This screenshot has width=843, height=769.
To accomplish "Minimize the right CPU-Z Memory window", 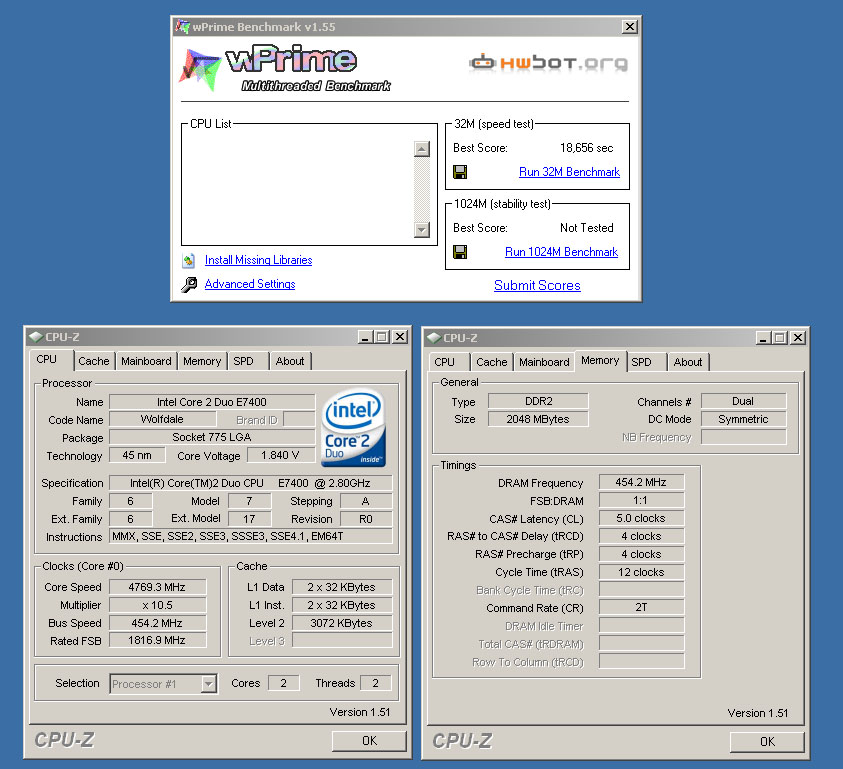I will pyautogui.click(x=763, y=338).
